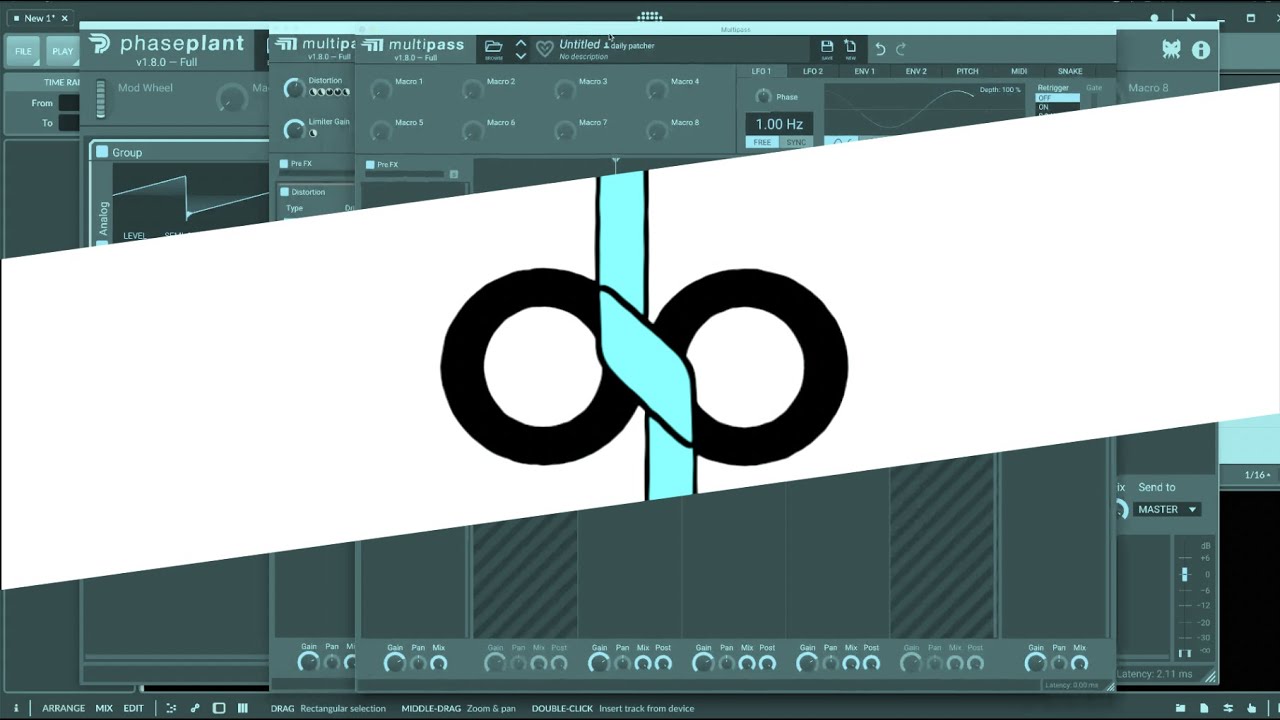1280x720 pixels.
Task: Set LFO rate mode to SYNC
Action: (796, 142)
